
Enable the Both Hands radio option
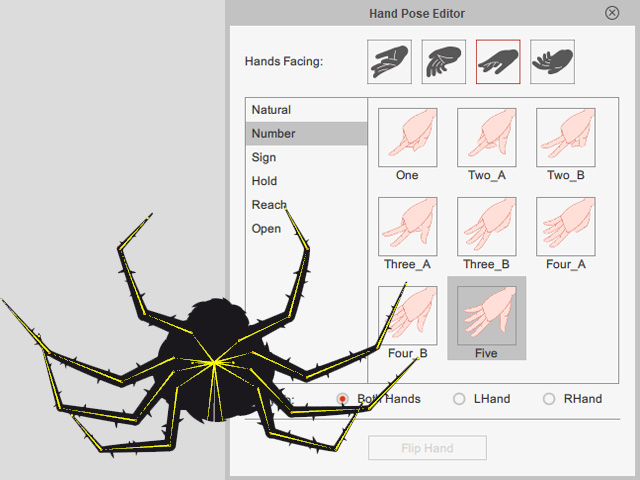coord(343,399)
